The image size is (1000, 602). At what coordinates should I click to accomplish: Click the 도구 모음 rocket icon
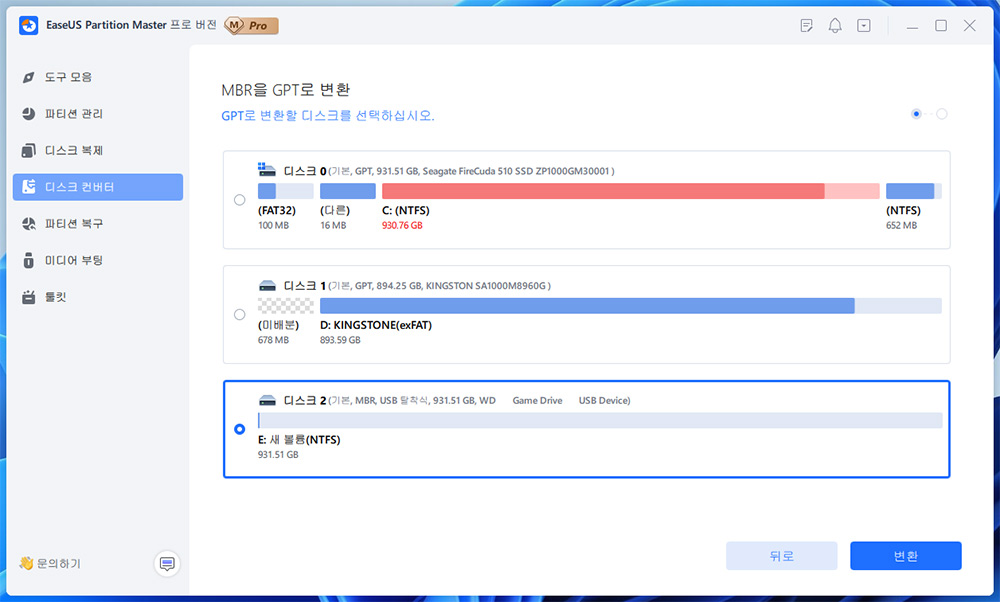[x=28, y=77]
